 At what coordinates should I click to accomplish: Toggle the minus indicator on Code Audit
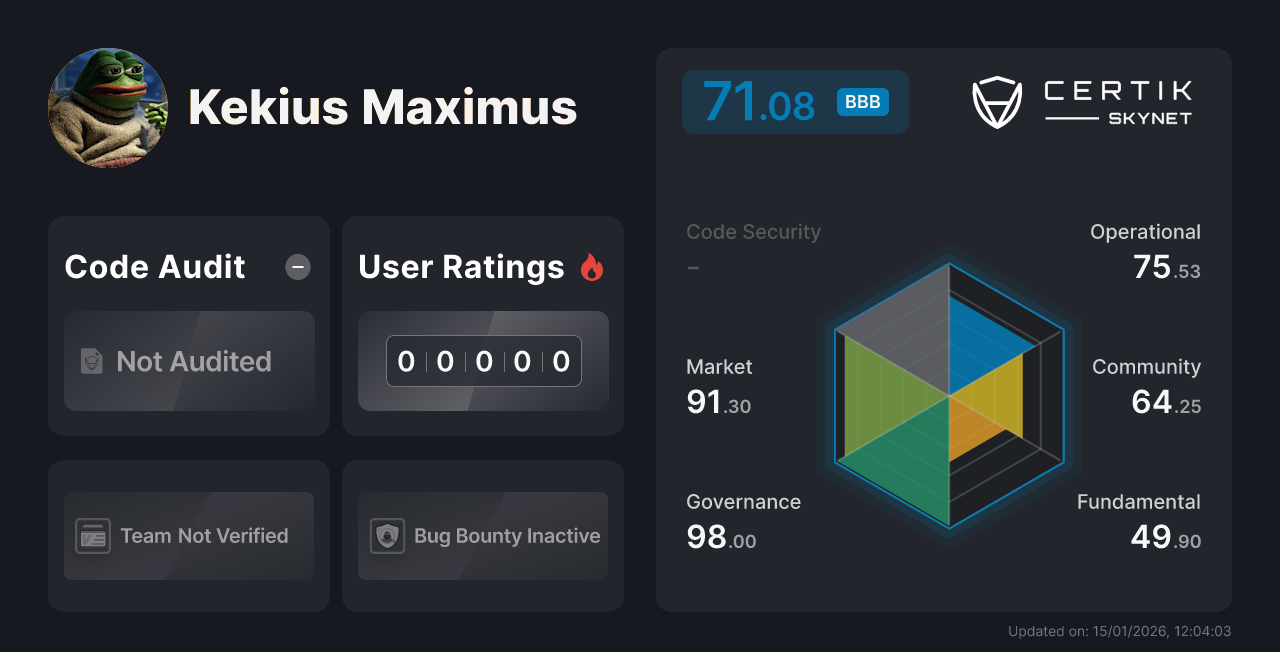pos(297,266)
